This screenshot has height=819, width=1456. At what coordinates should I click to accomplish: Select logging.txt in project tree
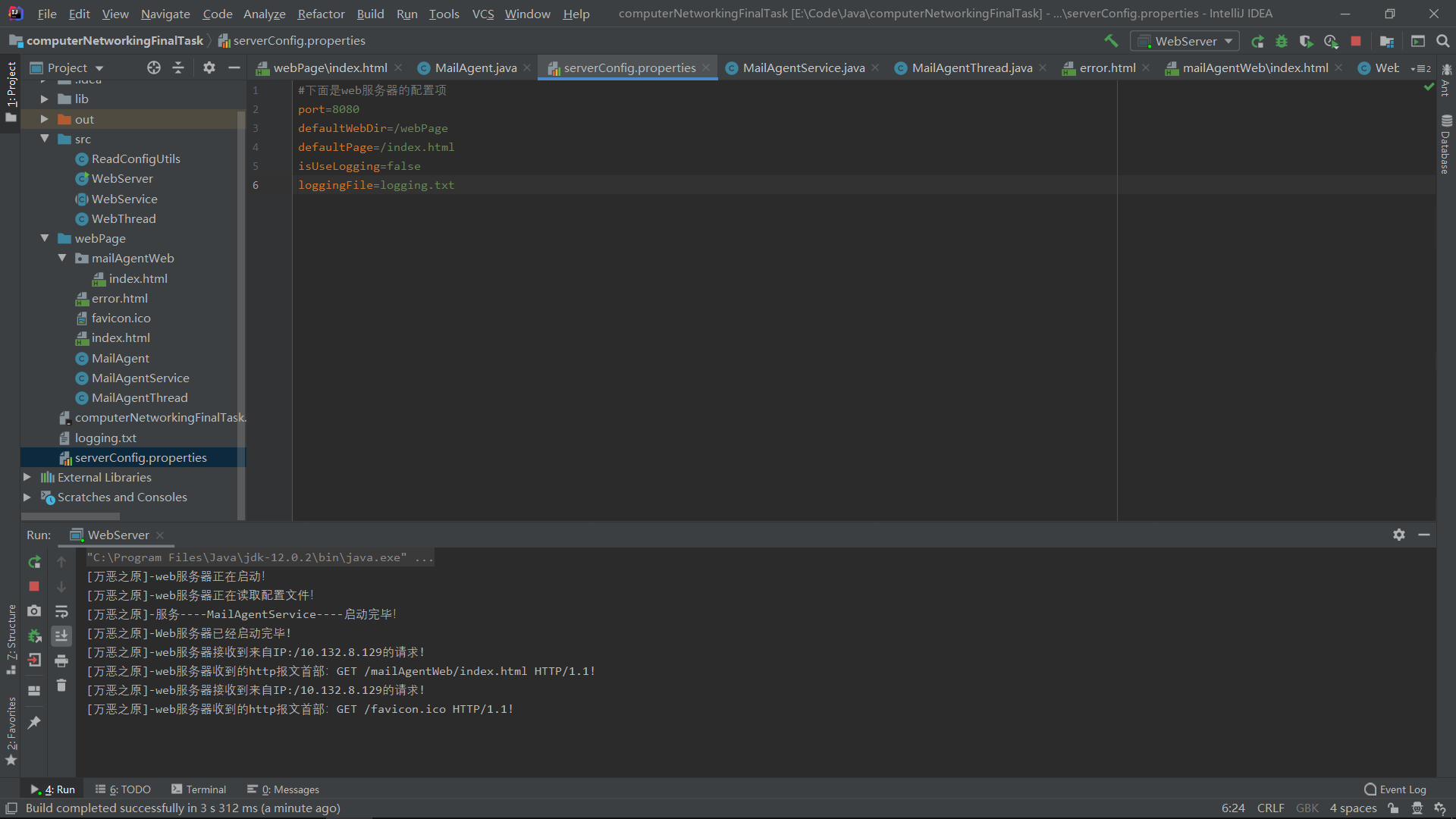[x=105, y=438]
